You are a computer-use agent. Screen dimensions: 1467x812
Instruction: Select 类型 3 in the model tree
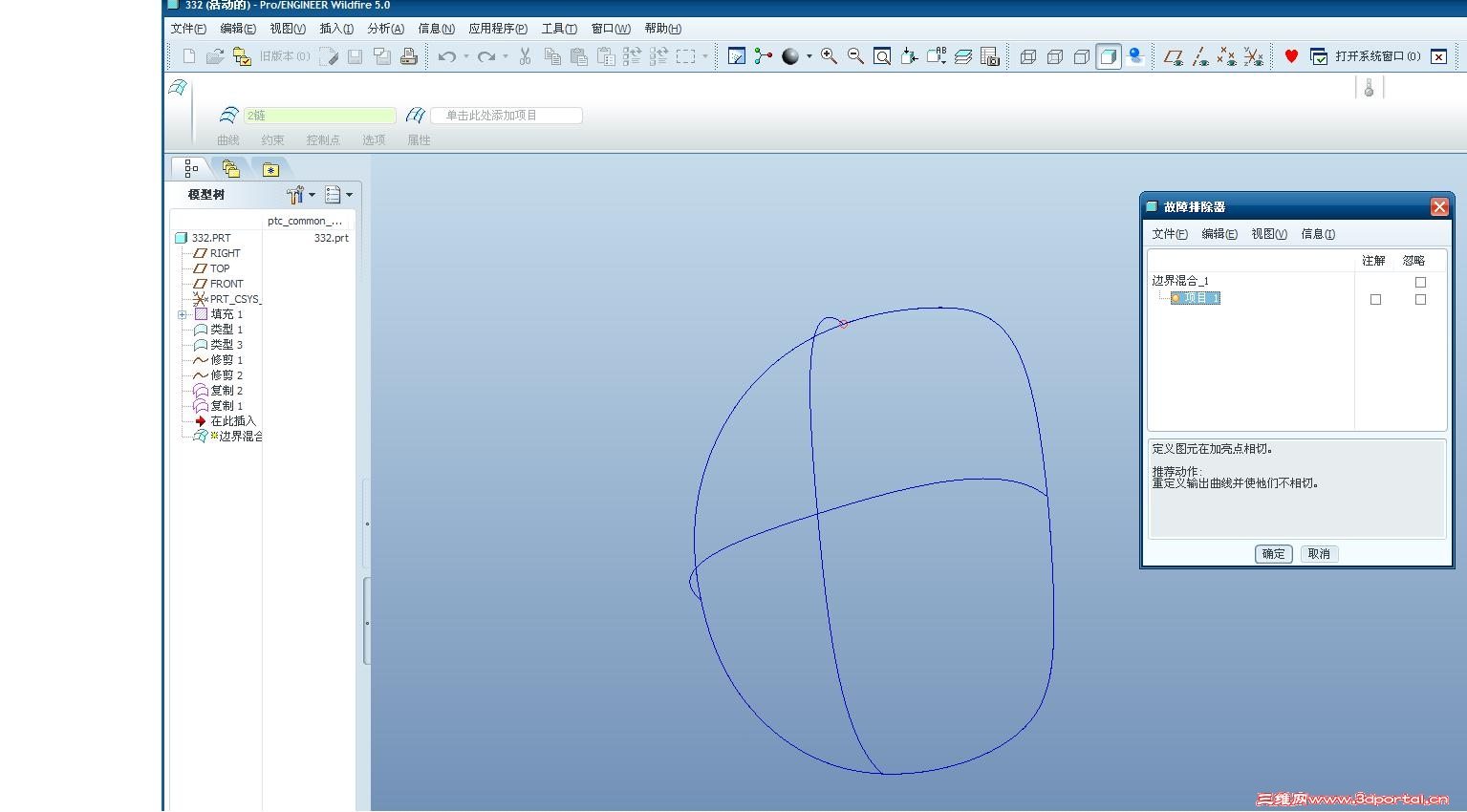point(227,345)
